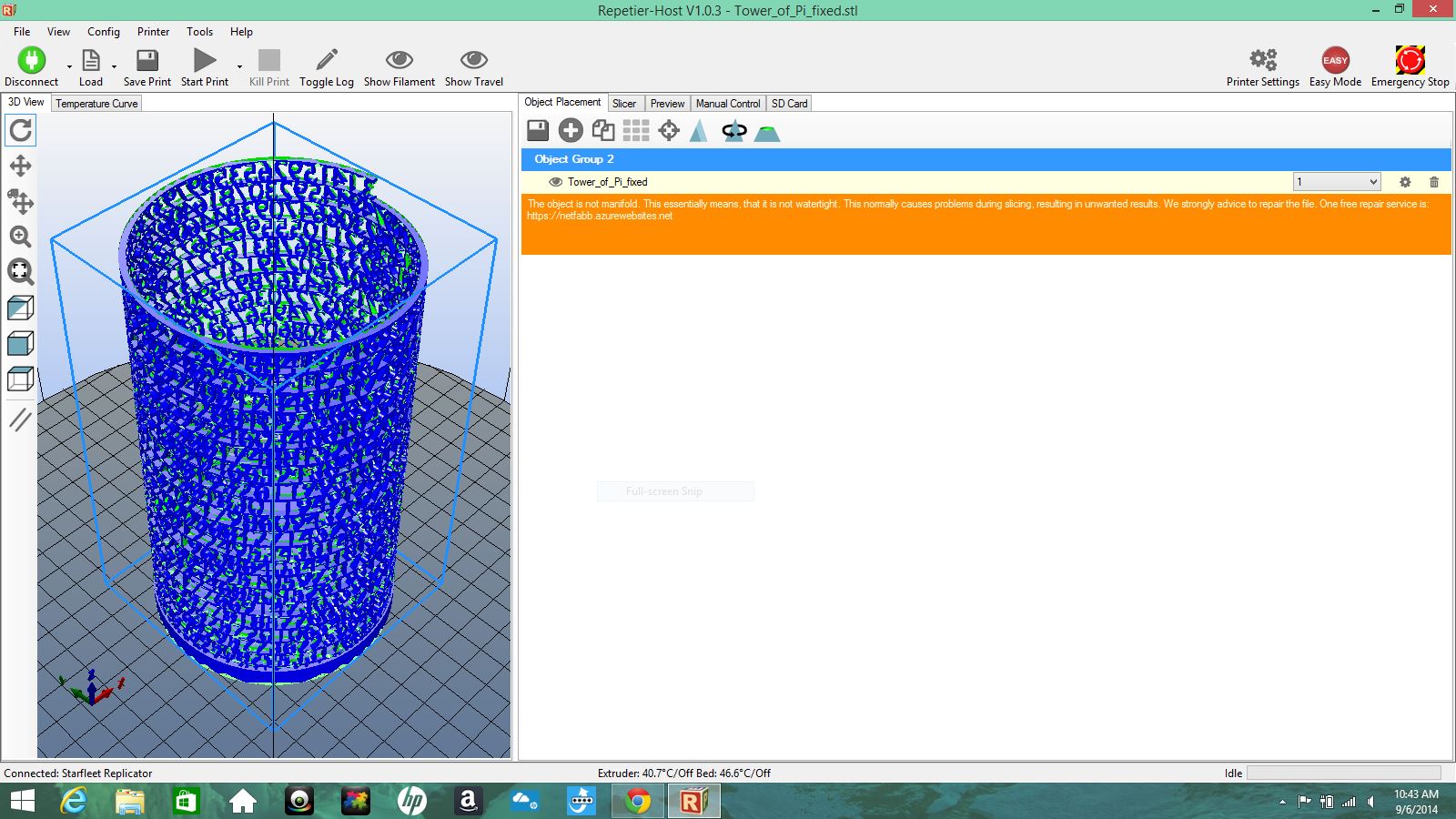Viewport: 1456px width, 819px height.
Task: Switch to front view cube icon
Action: point(20,343)
